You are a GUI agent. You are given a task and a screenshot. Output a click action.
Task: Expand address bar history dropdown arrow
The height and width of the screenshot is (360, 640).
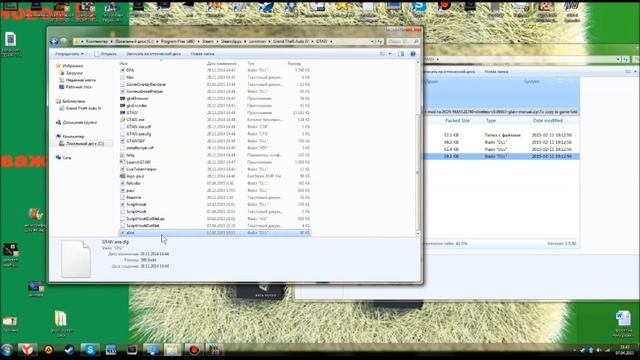coord(372,41)
